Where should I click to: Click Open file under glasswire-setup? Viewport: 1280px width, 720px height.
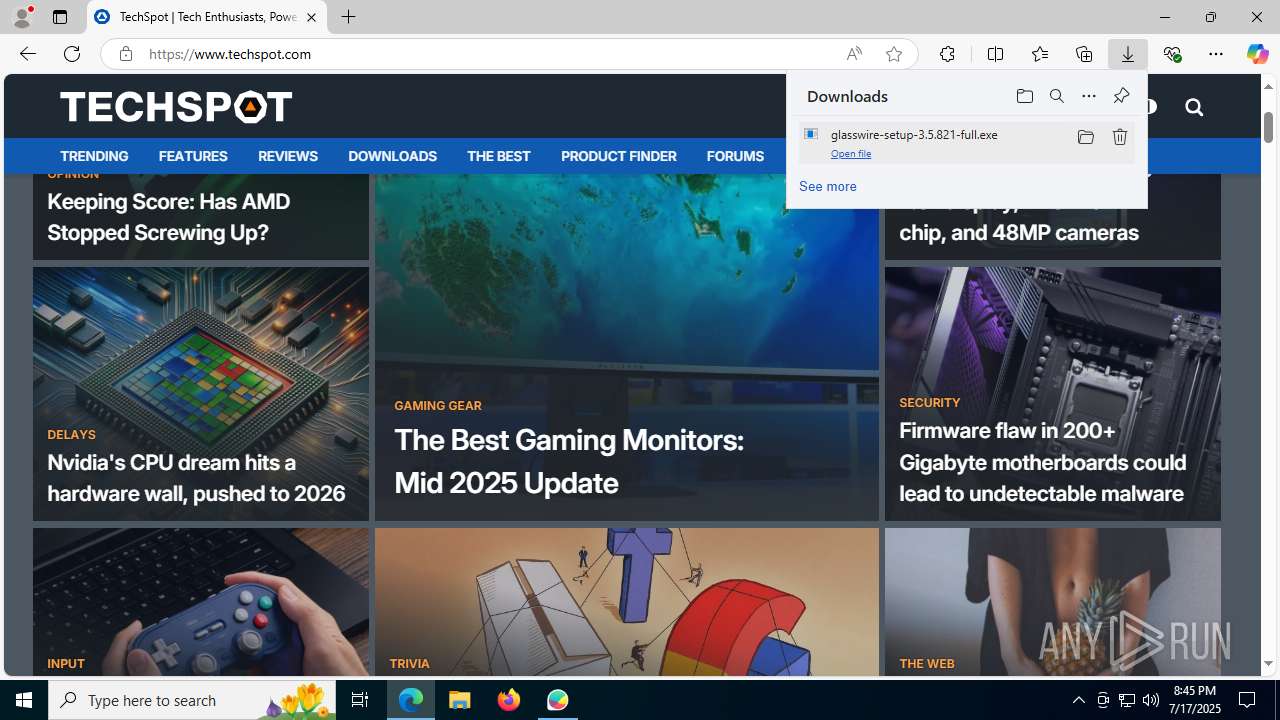click(851, 154)
